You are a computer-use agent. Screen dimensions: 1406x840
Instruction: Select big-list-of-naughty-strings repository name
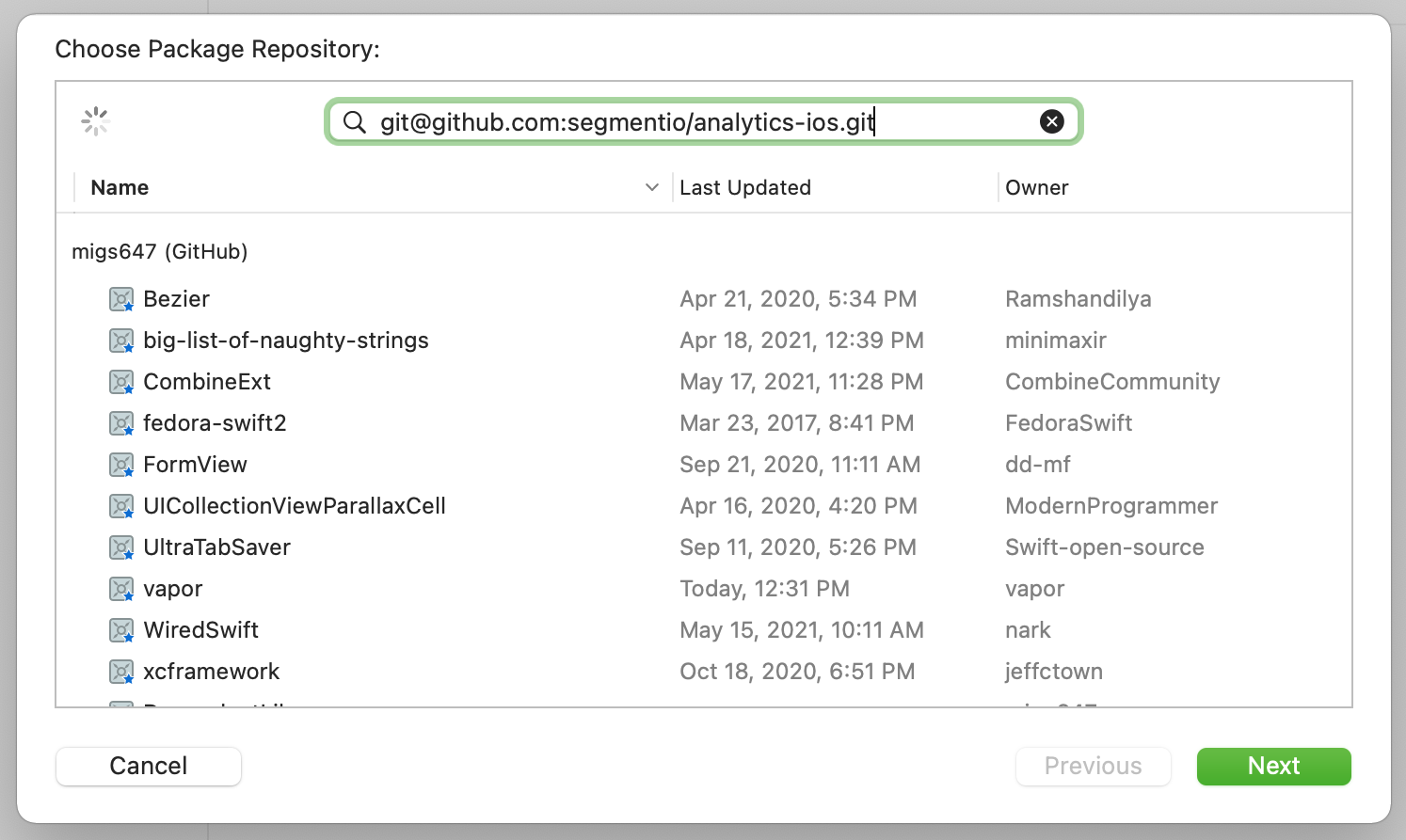pyautogui.click(x=286, y=341)
